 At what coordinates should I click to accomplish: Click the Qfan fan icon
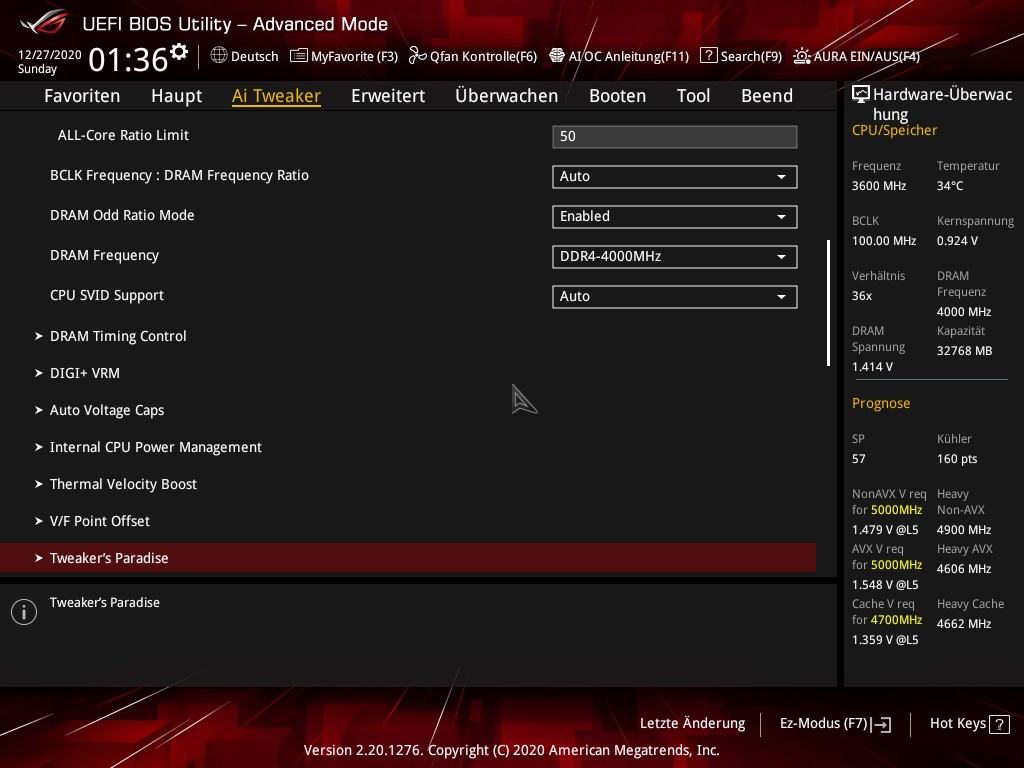coord(417,56)
